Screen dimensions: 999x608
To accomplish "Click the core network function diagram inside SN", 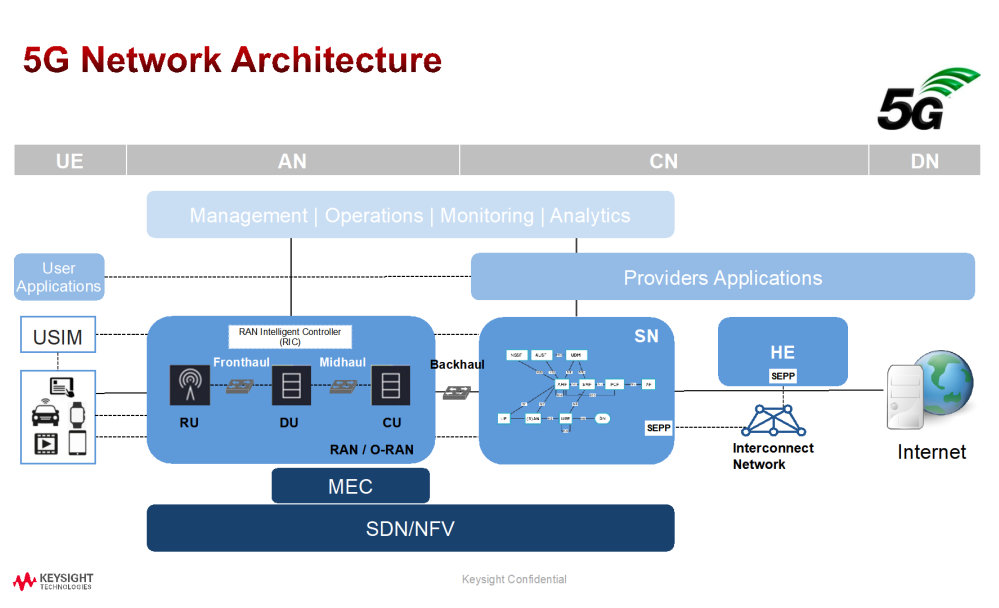I will [x=577, y=390].
